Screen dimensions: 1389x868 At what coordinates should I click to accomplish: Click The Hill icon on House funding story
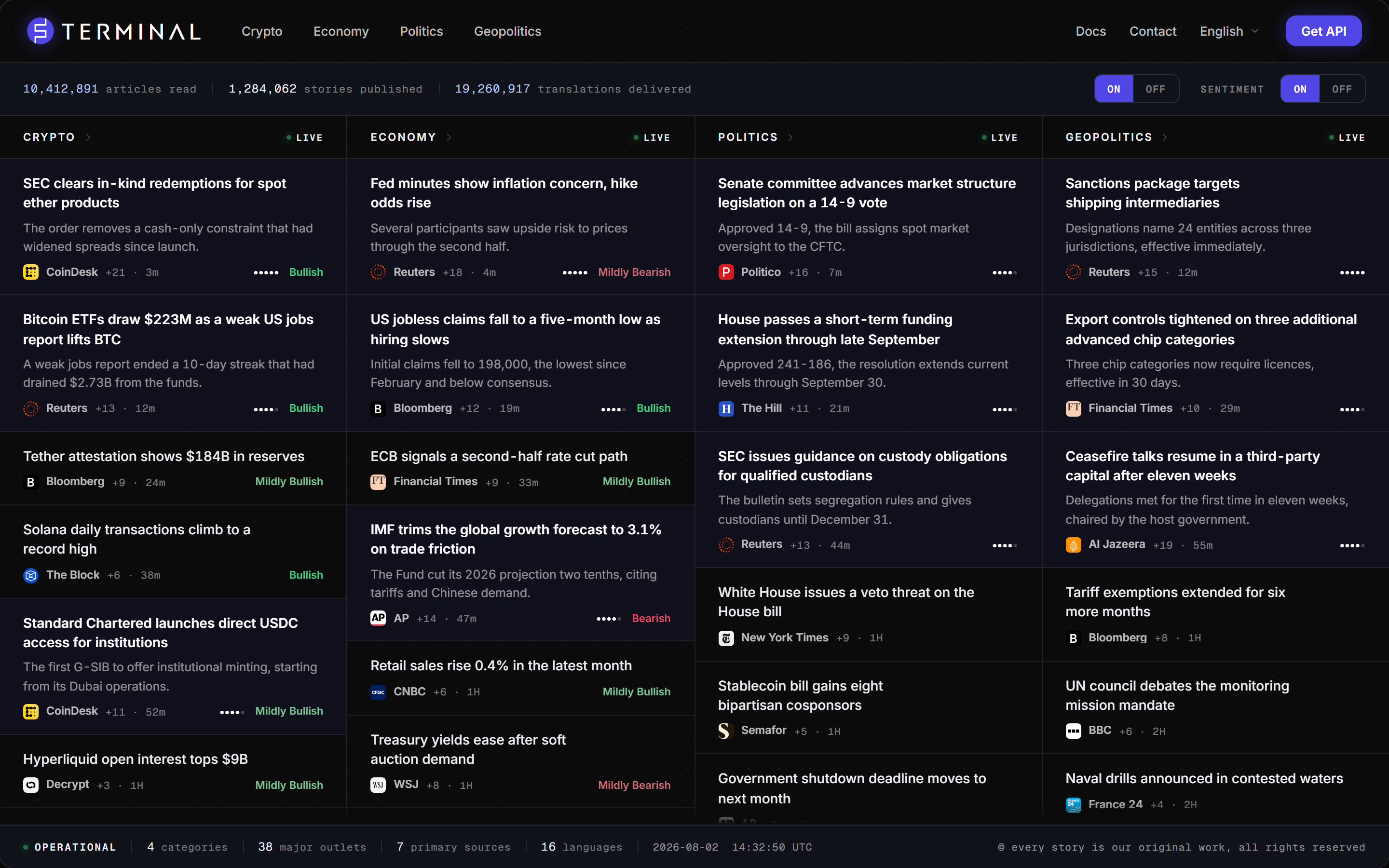(x=726, y=408)
